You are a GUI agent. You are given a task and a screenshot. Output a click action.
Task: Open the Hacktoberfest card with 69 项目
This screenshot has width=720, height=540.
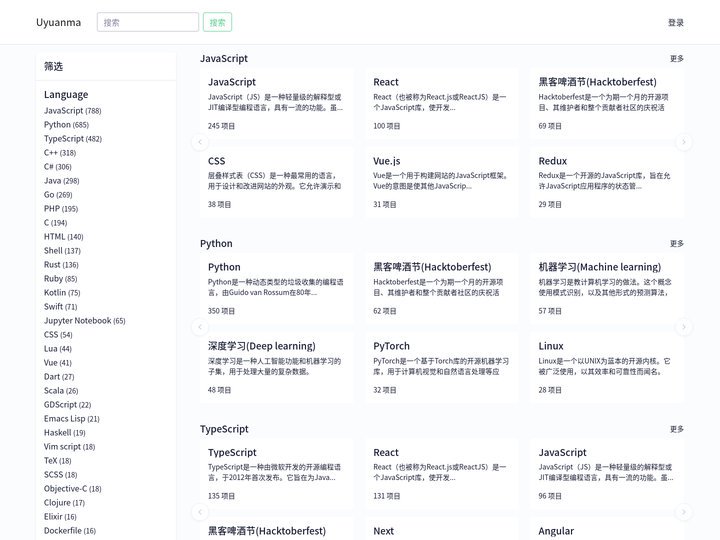pos(608,103)
